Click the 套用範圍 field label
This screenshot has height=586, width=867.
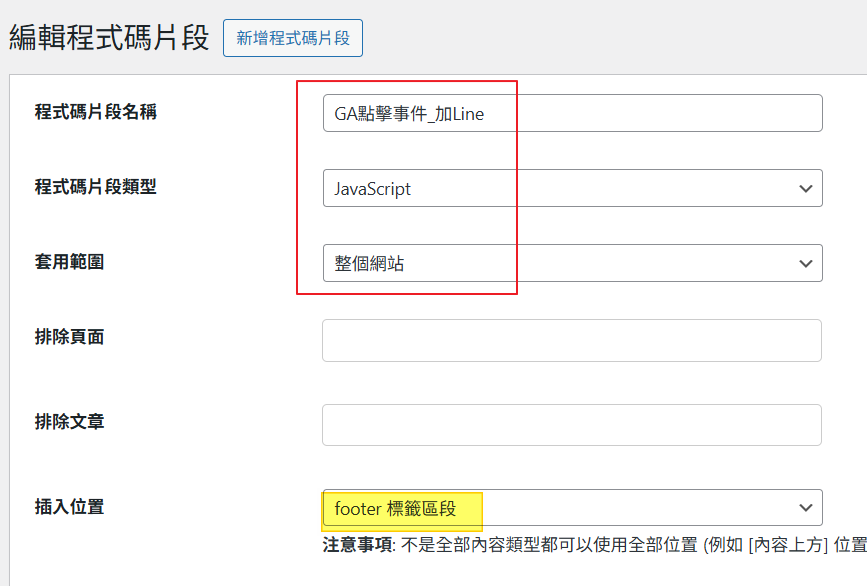pos(69,262)
